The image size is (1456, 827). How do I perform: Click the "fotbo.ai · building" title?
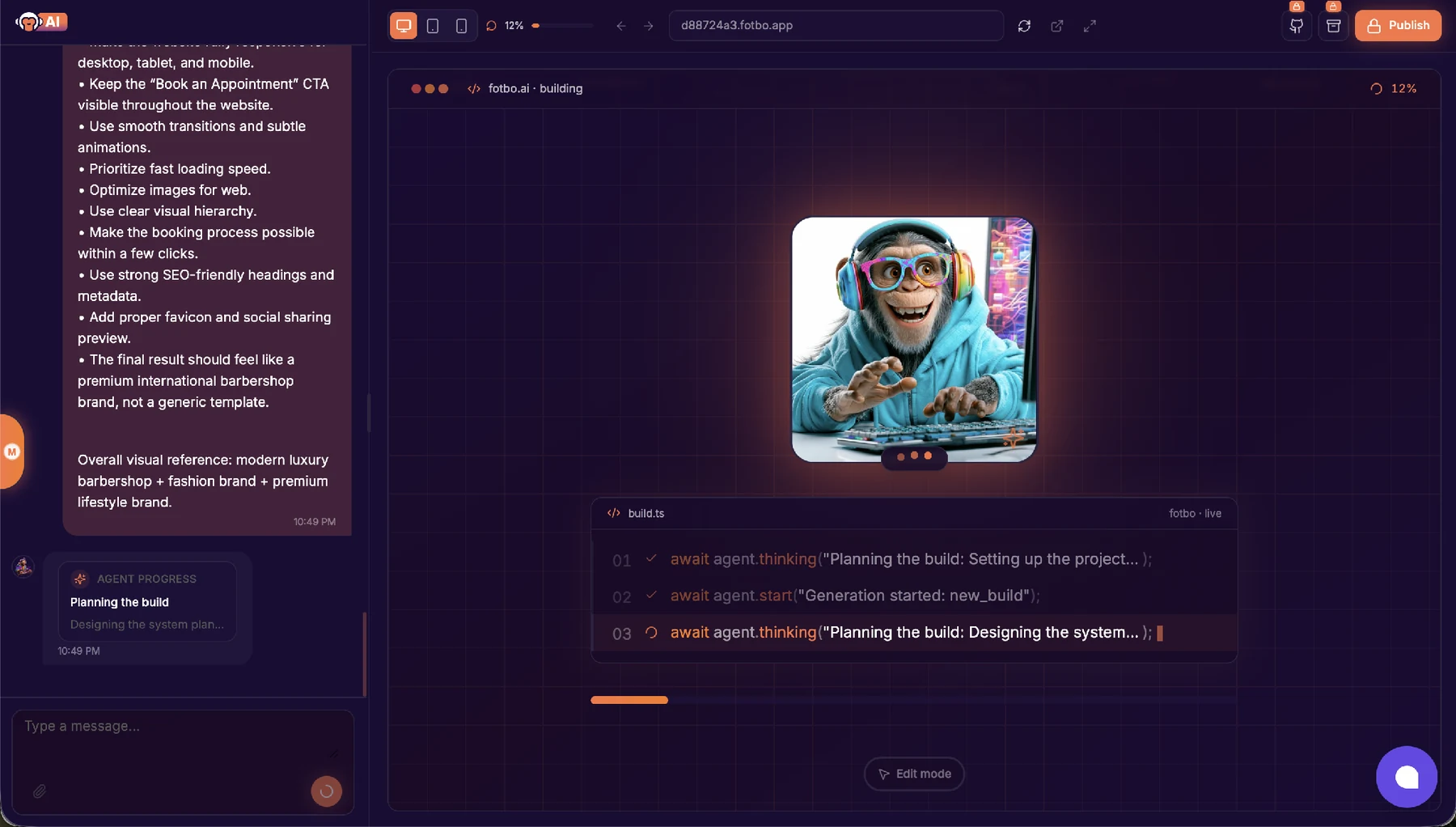click(535, 89)
